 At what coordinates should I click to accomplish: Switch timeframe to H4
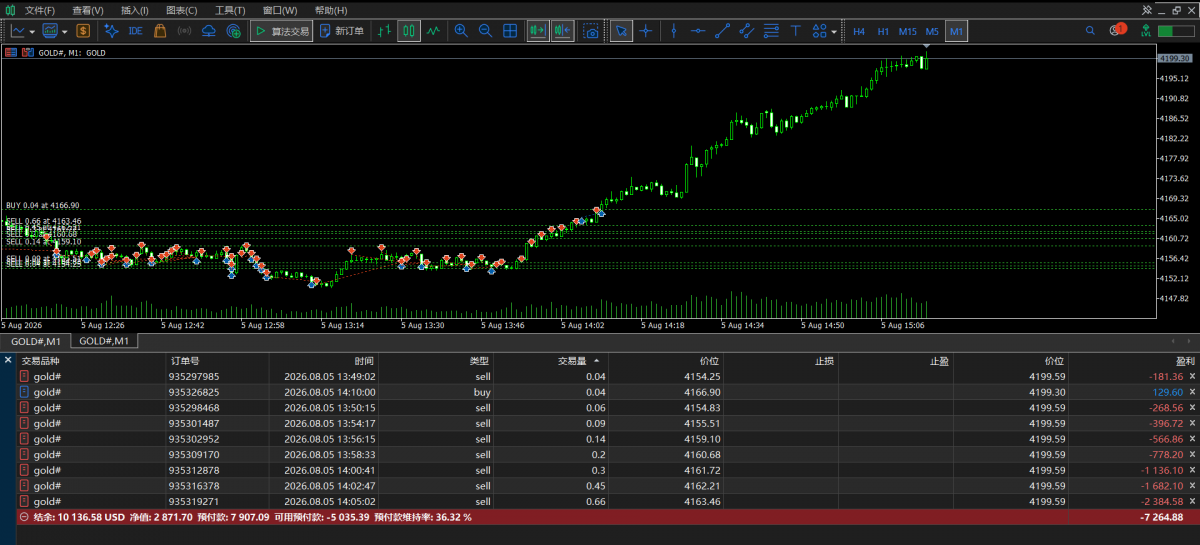coord(859,31)
